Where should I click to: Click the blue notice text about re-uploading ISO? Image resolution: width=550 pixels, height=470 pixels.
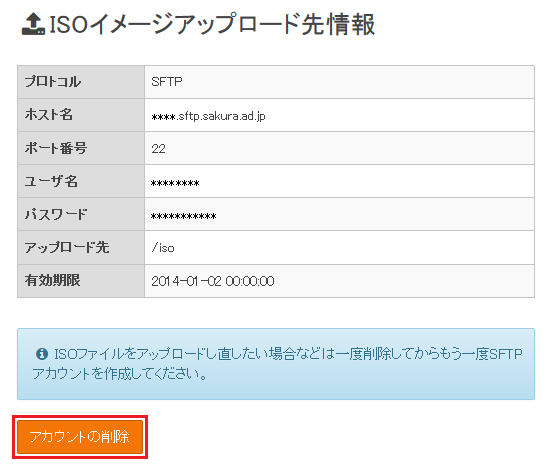click(x=277, y=364)
